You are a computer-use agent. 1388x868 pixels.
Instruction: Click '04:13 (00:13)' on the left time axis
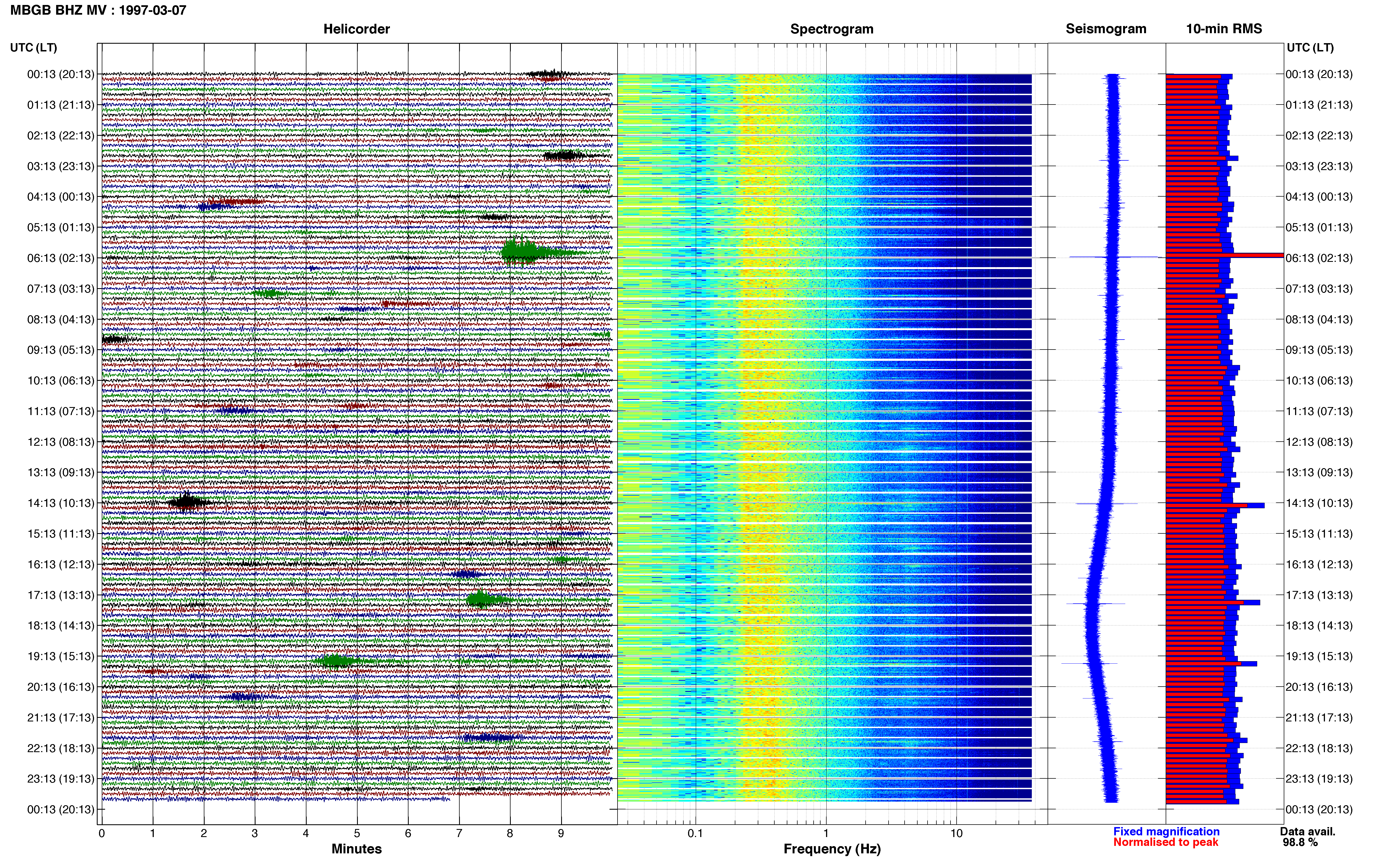point(61,197)
